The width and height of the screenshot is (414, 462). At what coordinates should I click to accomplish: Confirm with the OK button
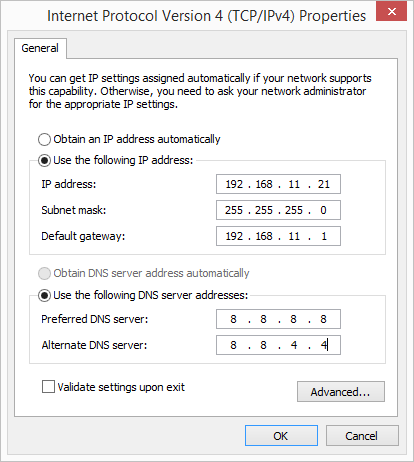tap(281, 436)
